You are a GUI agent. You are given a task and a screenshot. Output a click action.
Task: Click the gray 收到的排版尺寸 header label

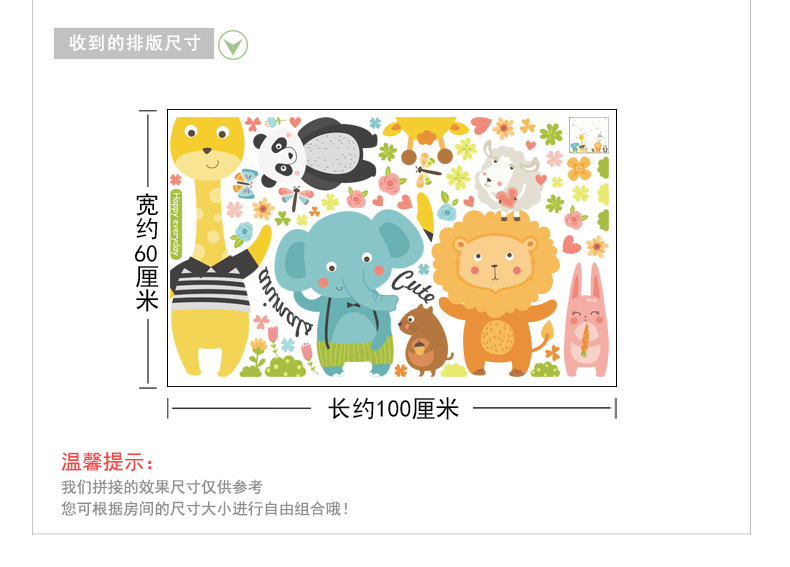click(134, 43)
